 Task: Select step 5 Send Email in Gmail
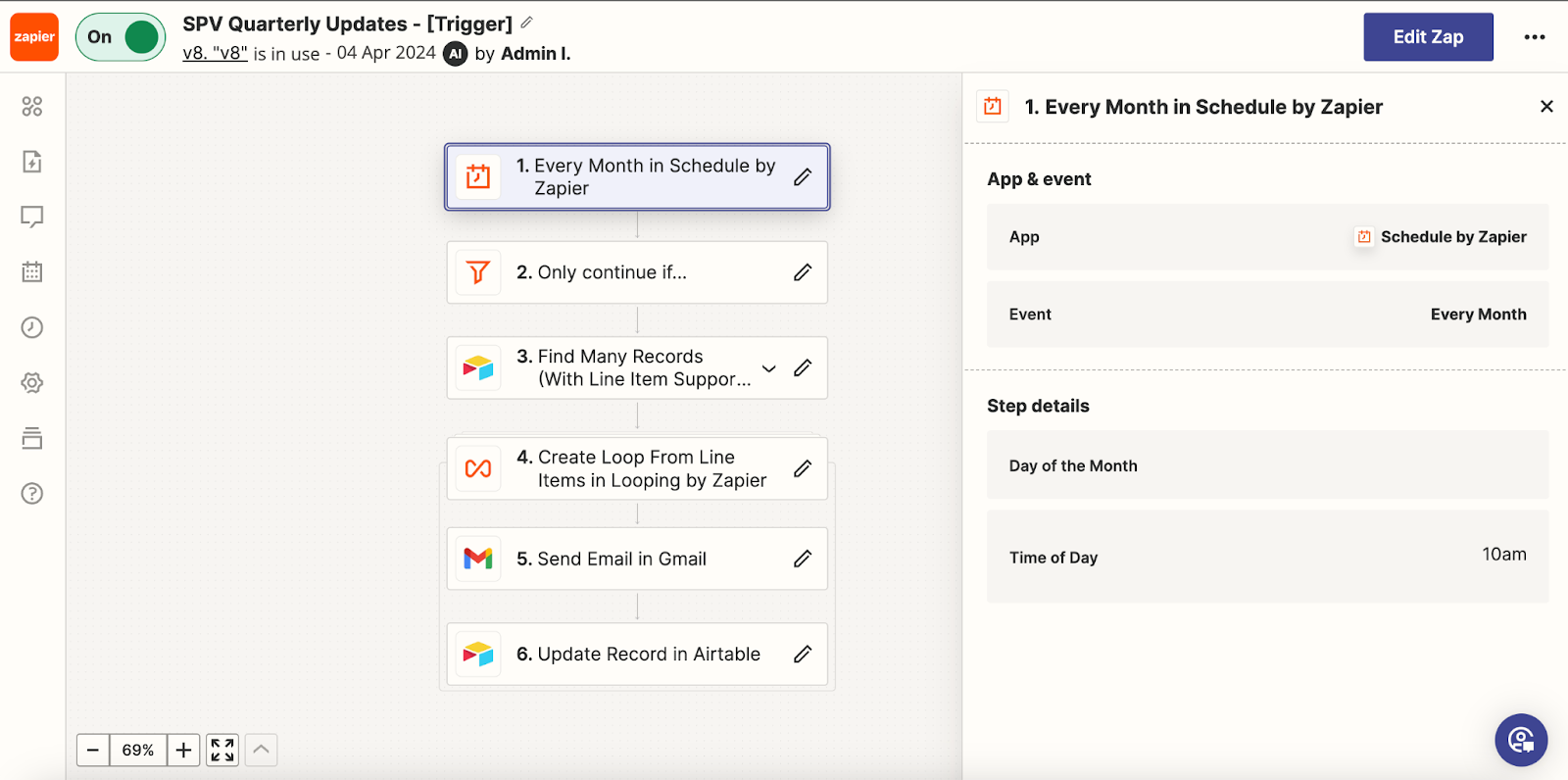pos(637,559)
